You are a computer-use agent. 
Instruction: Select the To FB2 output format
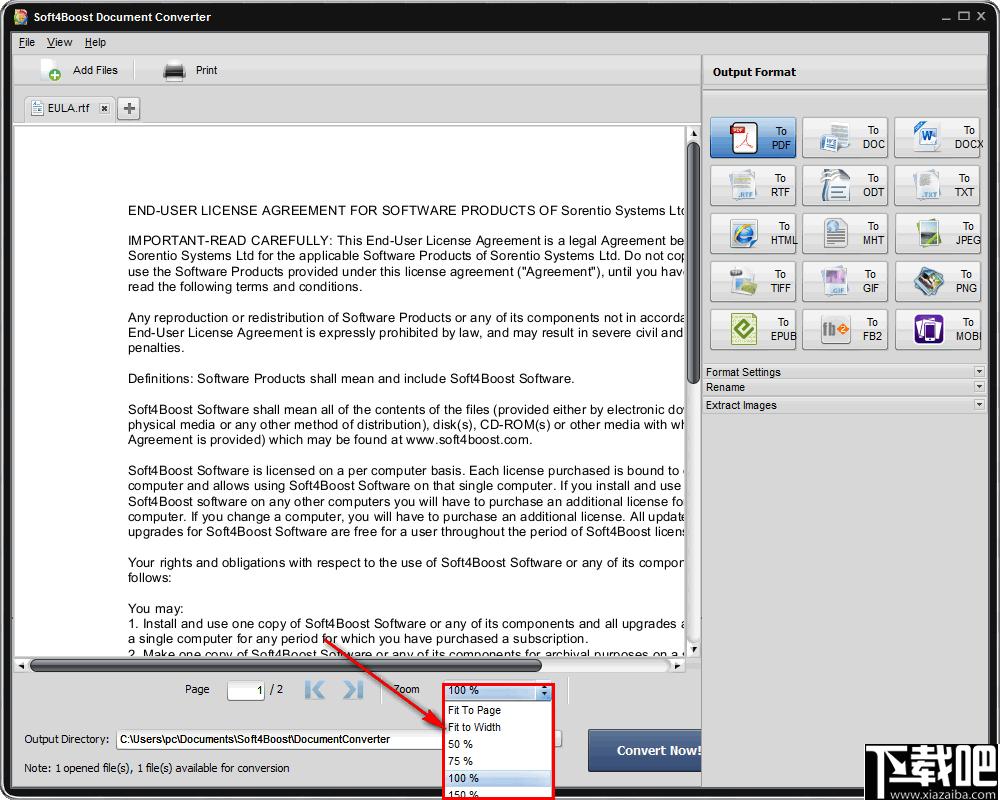844,329
